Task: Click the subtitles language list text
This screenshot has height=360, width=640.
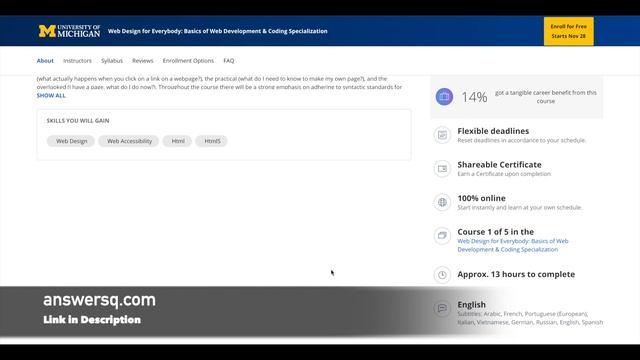Action: (530, 318)
